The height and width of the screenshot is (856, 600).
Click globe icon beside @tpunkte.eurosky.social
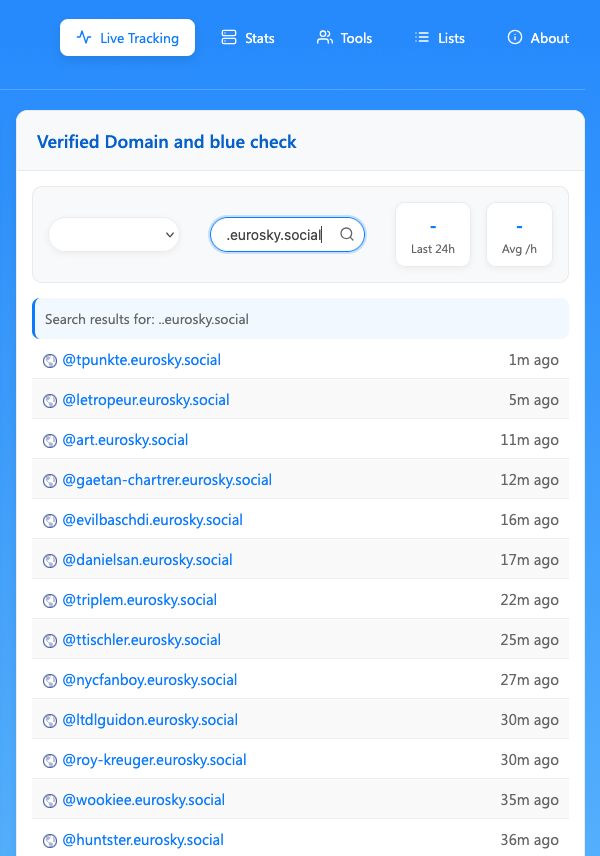pyautogui.click(x=50, y=361)
